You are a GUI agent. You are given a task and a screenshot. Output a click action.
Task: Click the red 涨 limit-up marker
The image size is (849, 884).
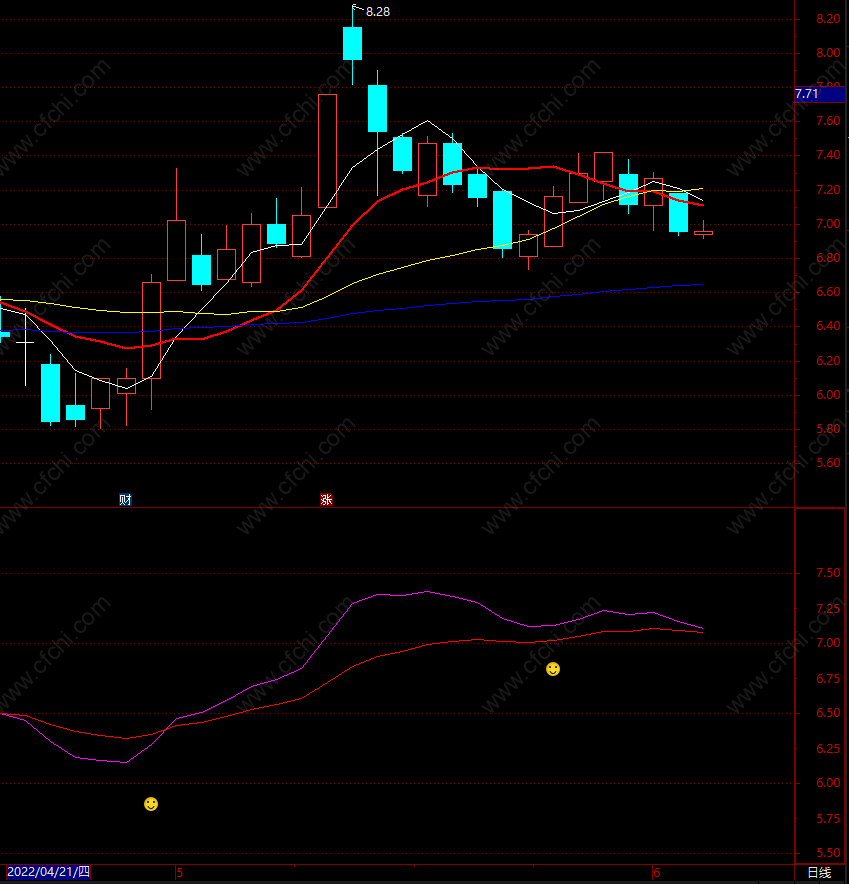pos(326,500)
